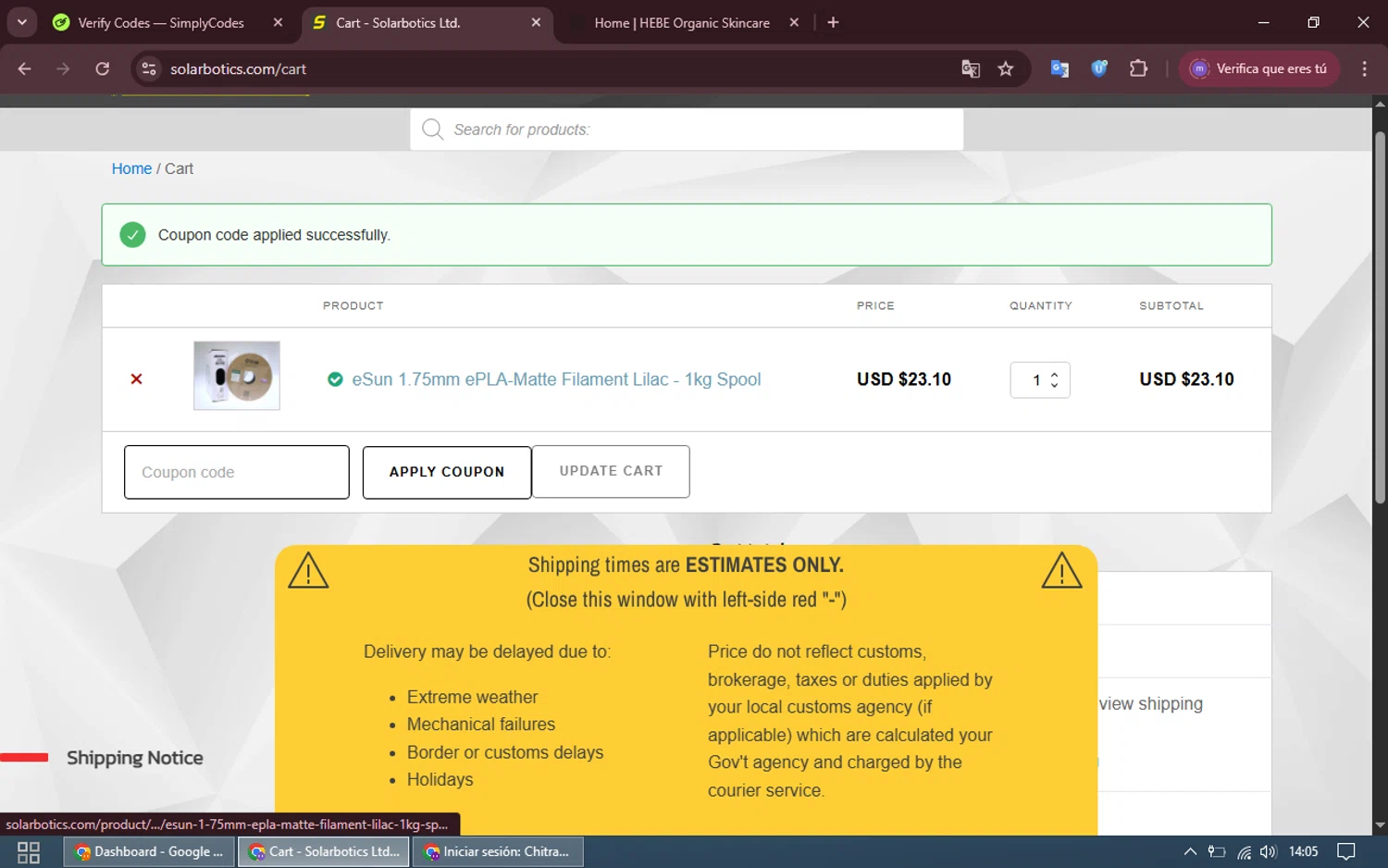1388x868 pixels.
Task: Click the page vertical scrollbar thumb
Action: [x=1380, y=317]
